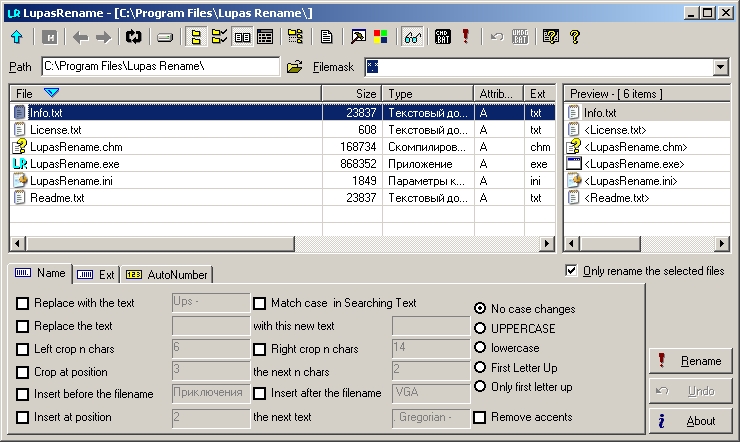Click the red exclamation rename toolbar icon
Image resolution: width=740 pixels, height=442 pixels.
tap(466, 37)
